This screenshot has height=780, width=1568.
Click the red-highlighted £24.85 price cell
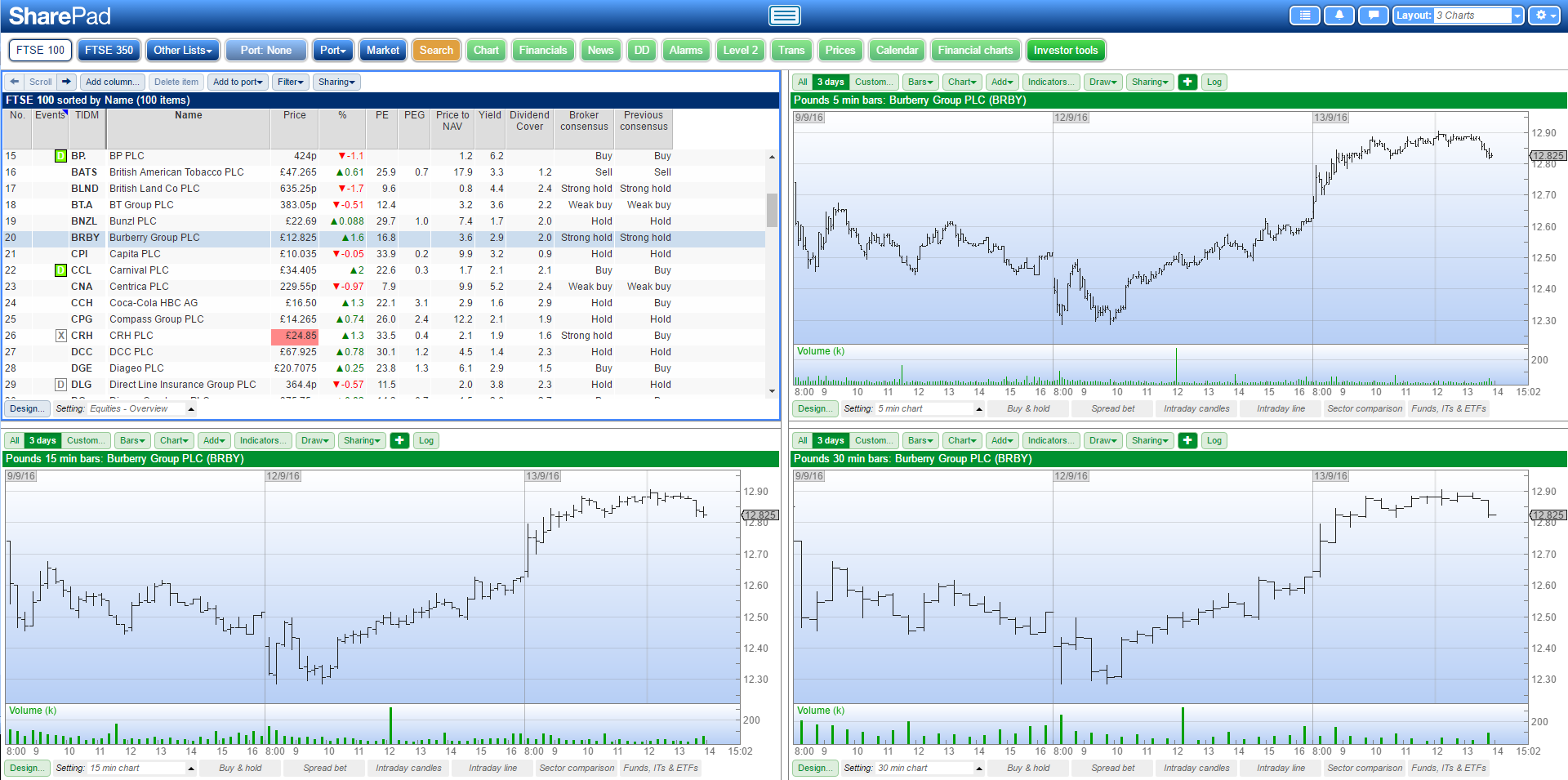[x=295, y=336]
